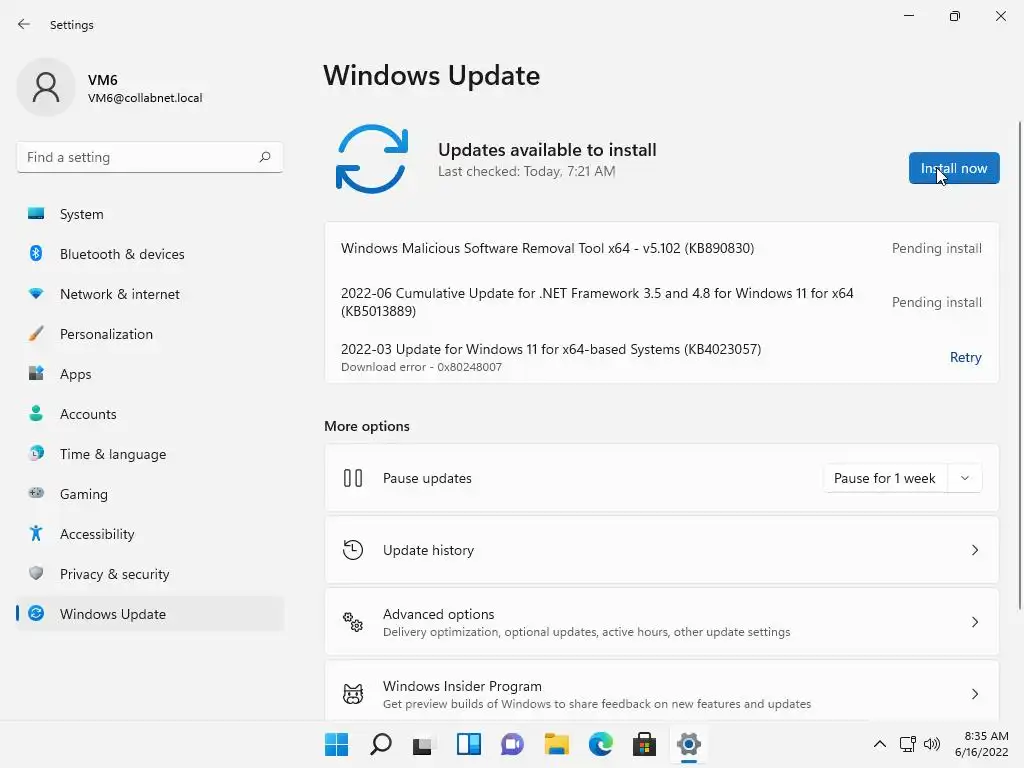Click the large blue update refresh icon
The height and width of the screenshot is (768, 1024).
(372, 159)
